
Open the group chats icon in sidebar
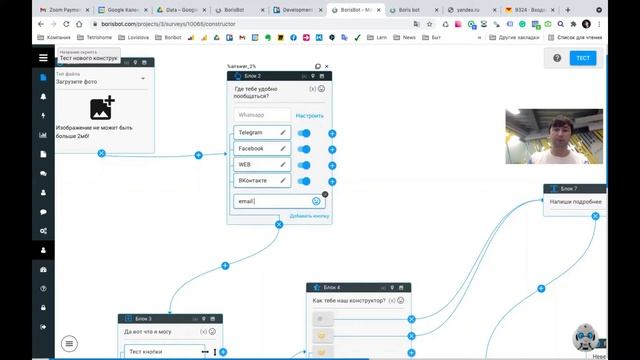tap(43, 173)
